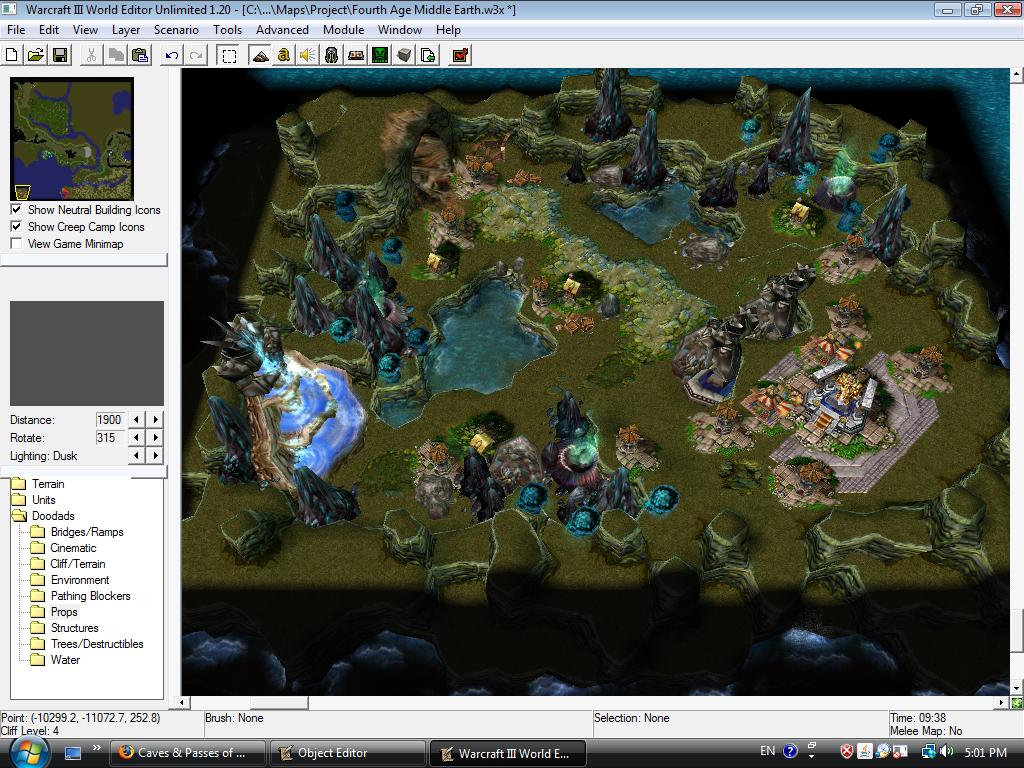Switch to Firefox Caves & Passes taskbar button
This screenshot has height=768, width=1024.
pos(188,753)
